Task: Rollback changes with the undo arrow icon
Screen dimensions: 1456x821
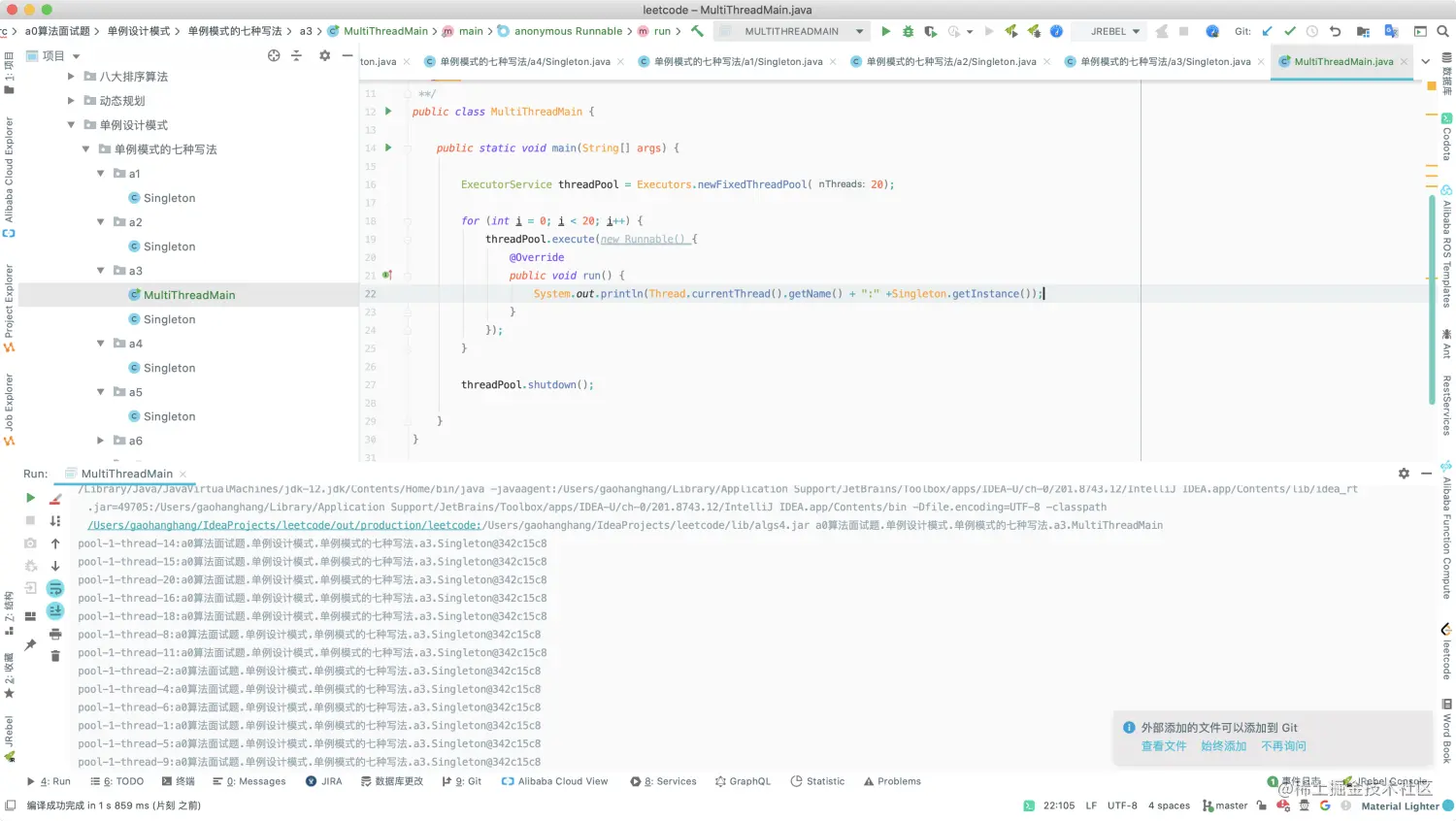Action: point(1335,31)
